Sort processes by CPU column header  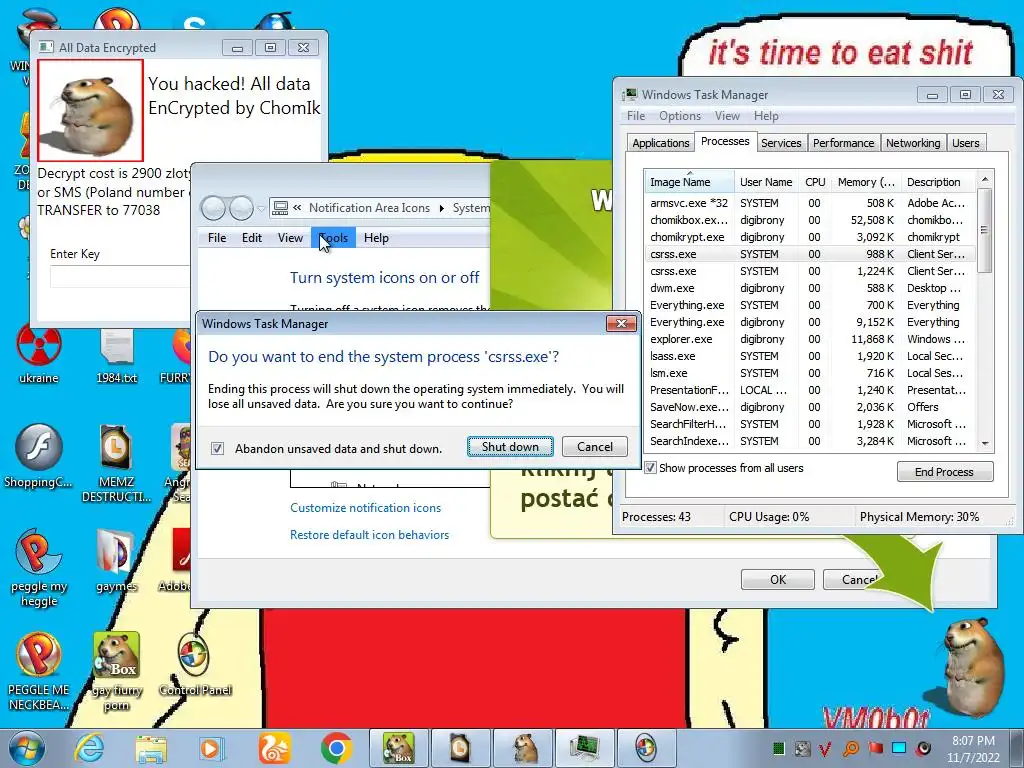click(x=815, y=182)
